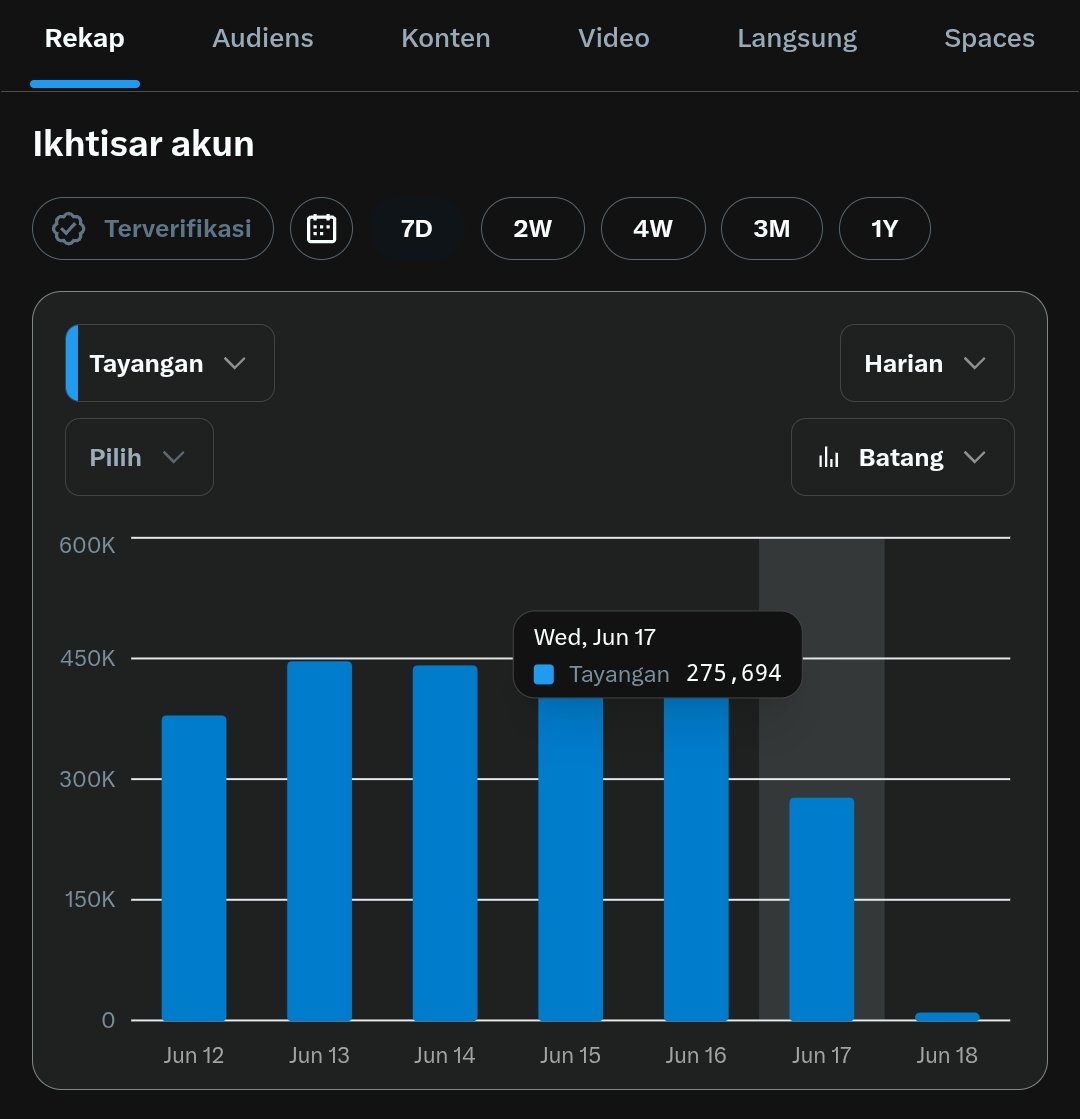
Task: Switch to the Spaces tab
Action: click(x=989, y=39)
